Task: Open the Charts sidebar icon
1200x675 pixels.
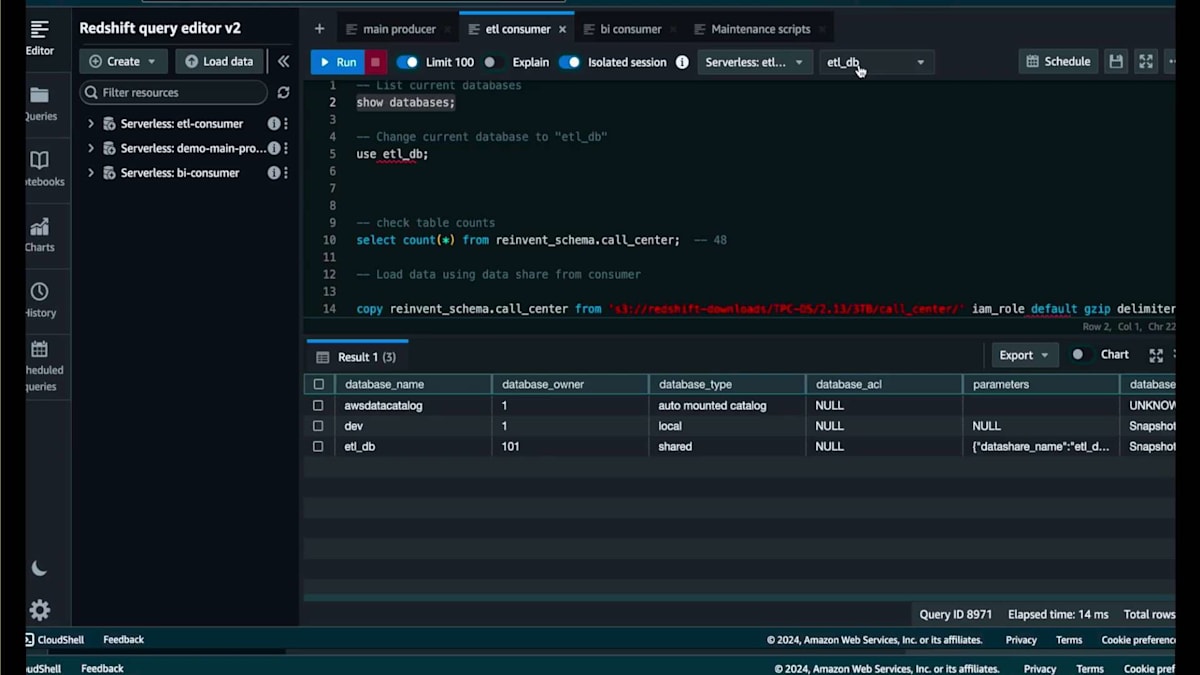Action: [x=40, y=235]
